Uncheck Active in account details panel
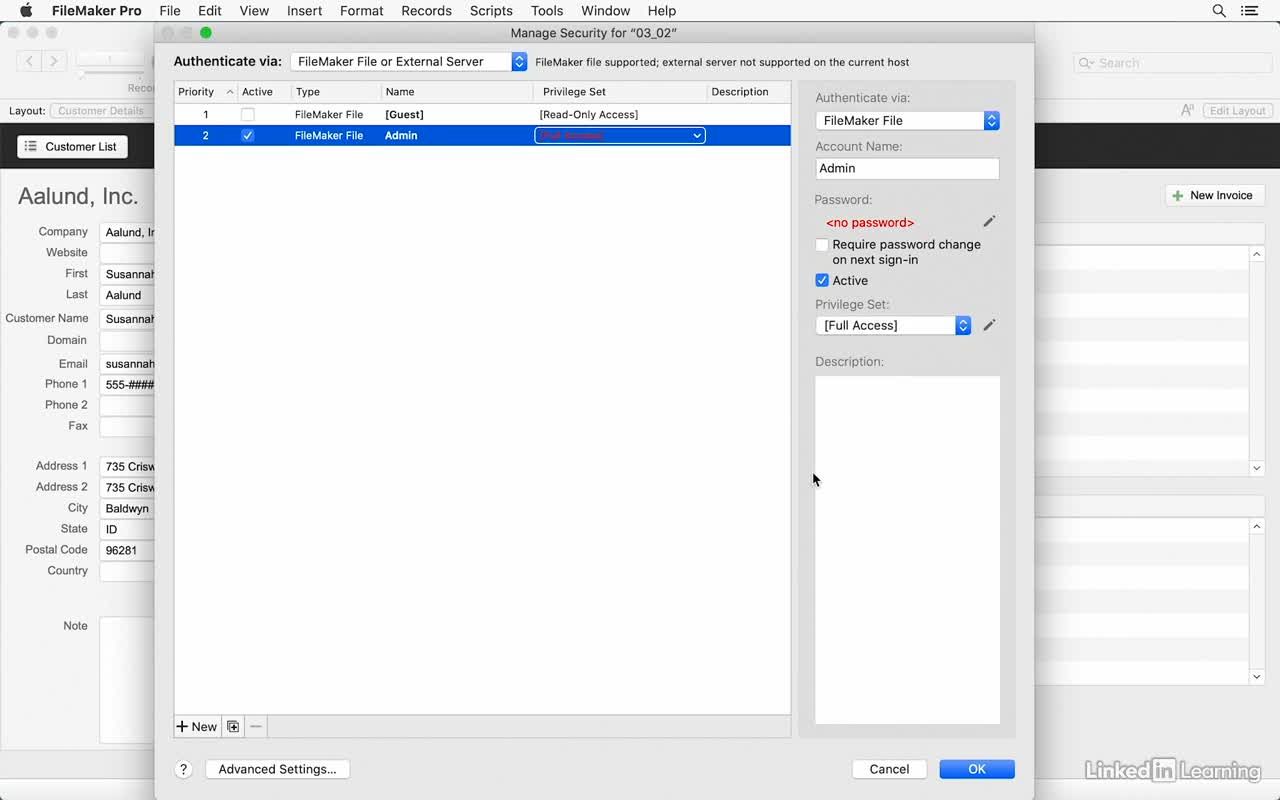This screenshot has height=800, width=1280. tap(822, 281)
